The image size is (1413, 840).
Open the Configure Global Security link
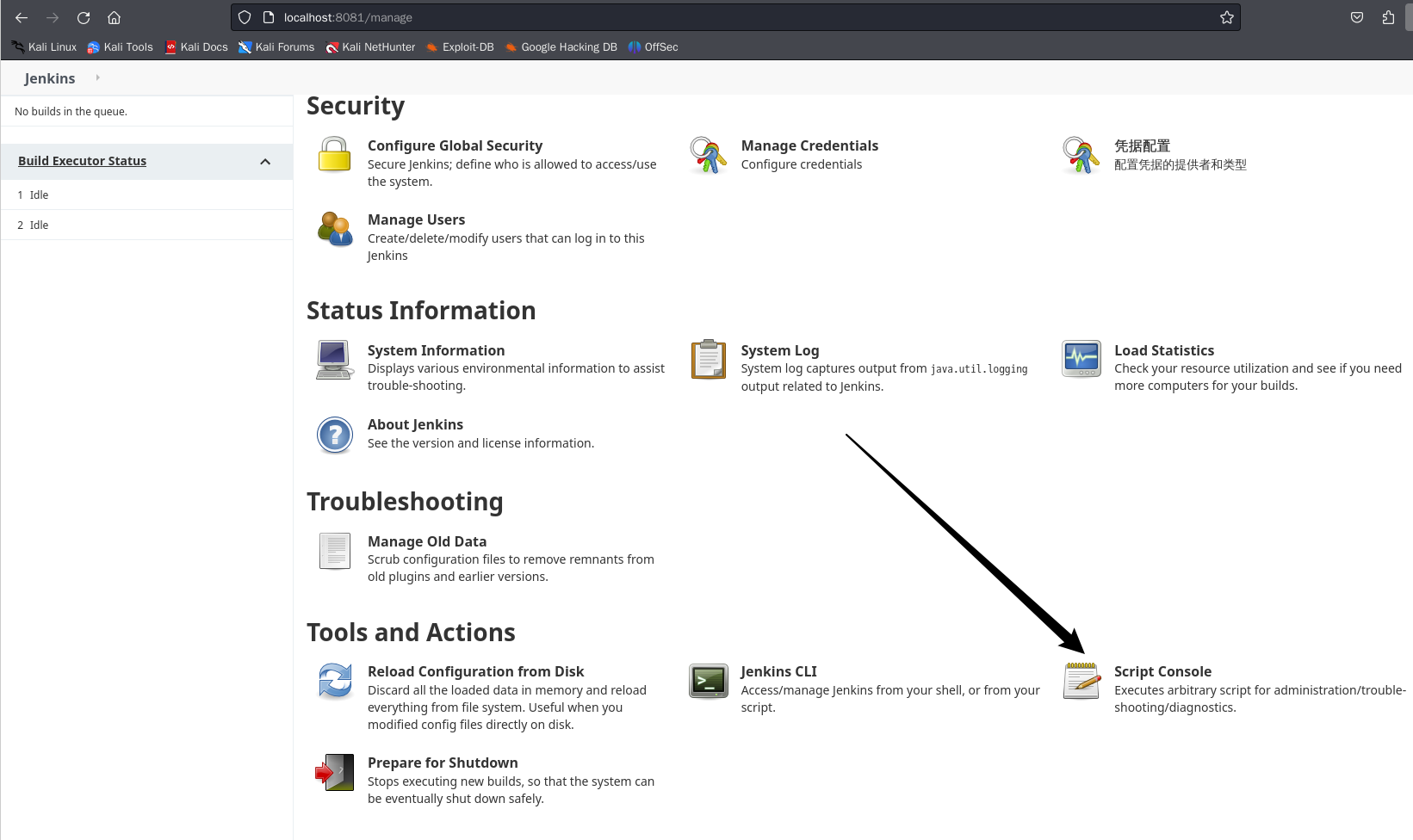[455, 145]
